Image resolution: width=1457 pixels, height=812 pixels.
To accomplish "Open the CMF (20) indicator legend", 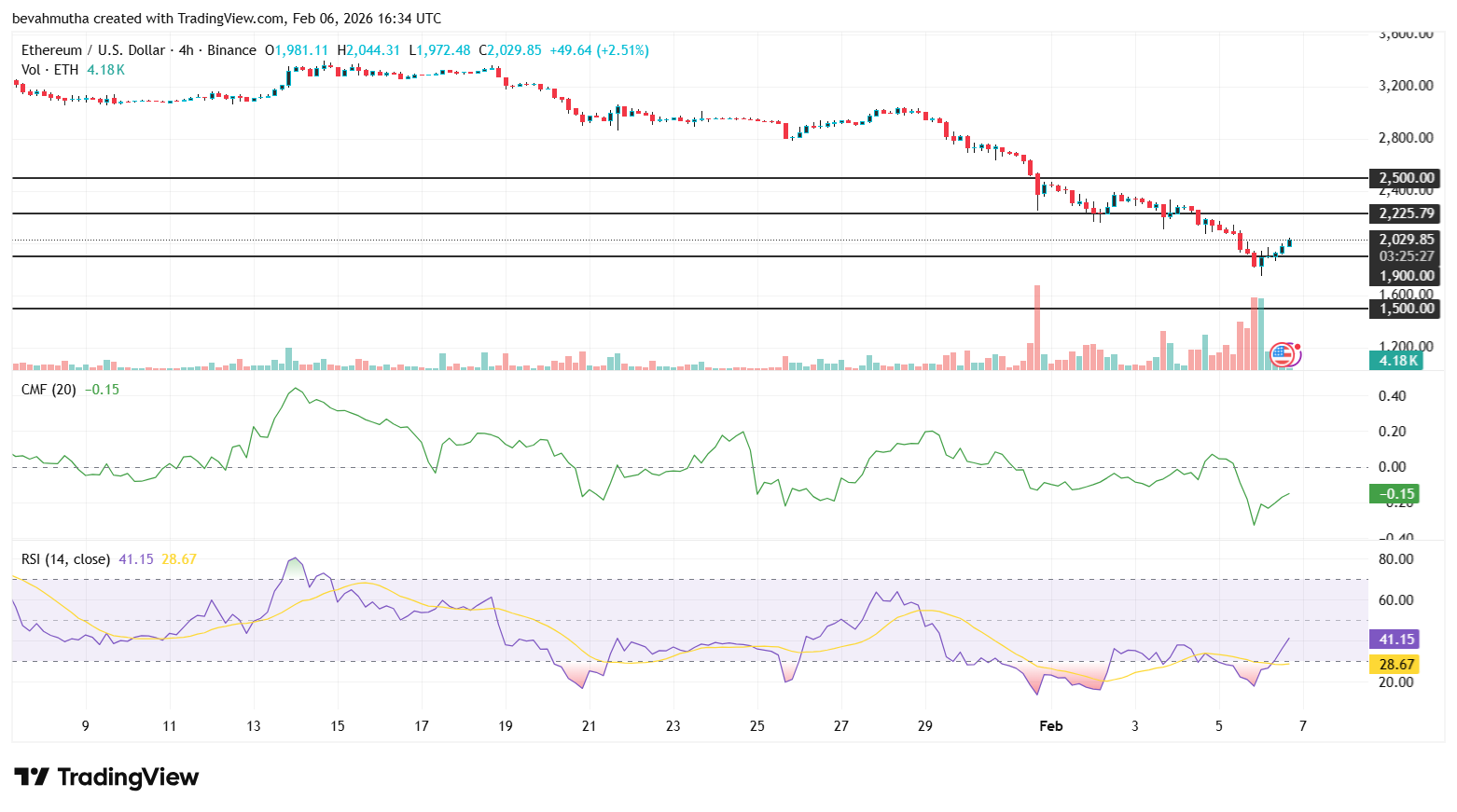I will click(49, 390).
